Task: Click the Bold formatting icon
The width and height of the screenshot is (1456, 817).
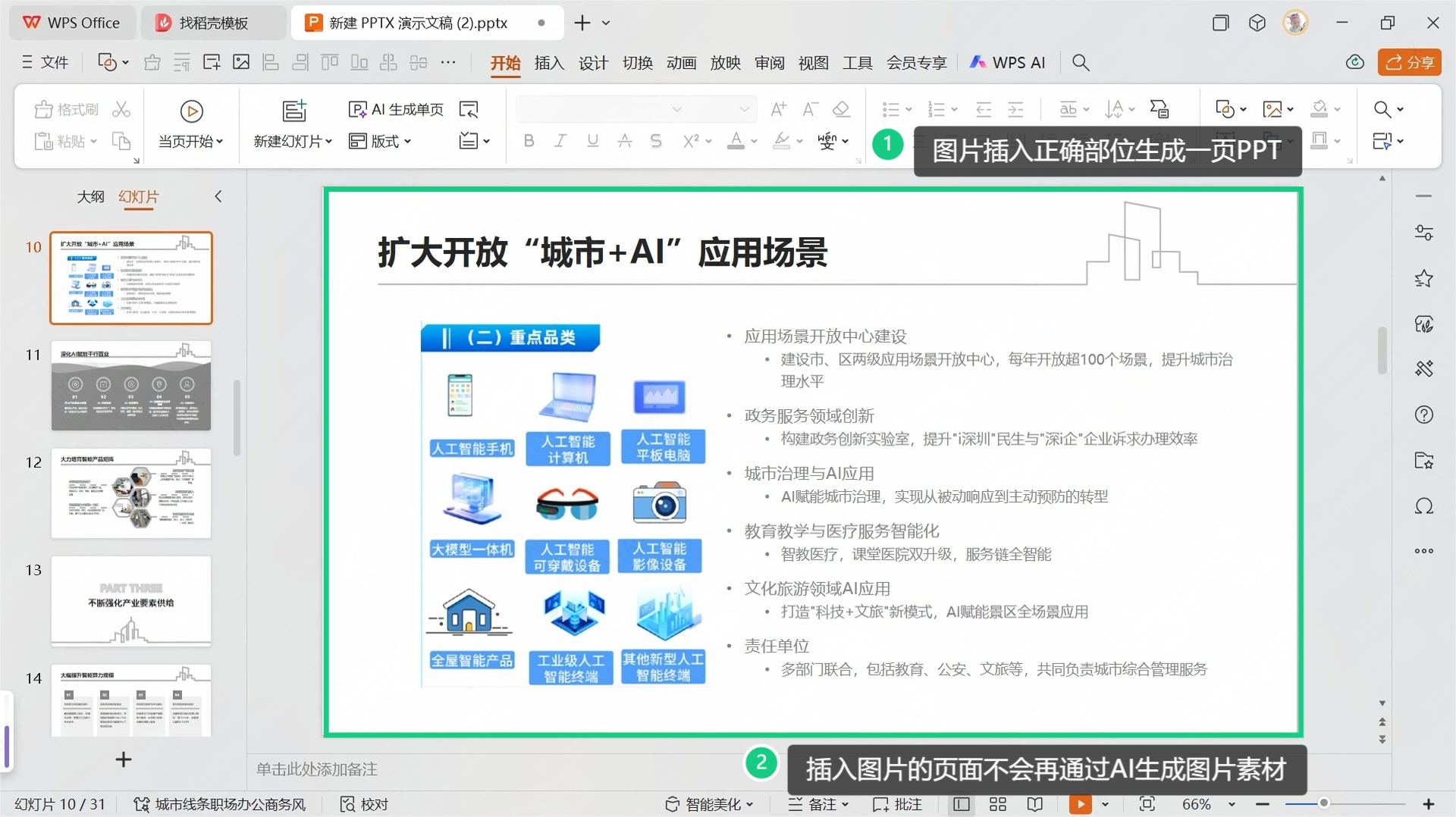Action: pyautogui.click(x=529, y=141)
